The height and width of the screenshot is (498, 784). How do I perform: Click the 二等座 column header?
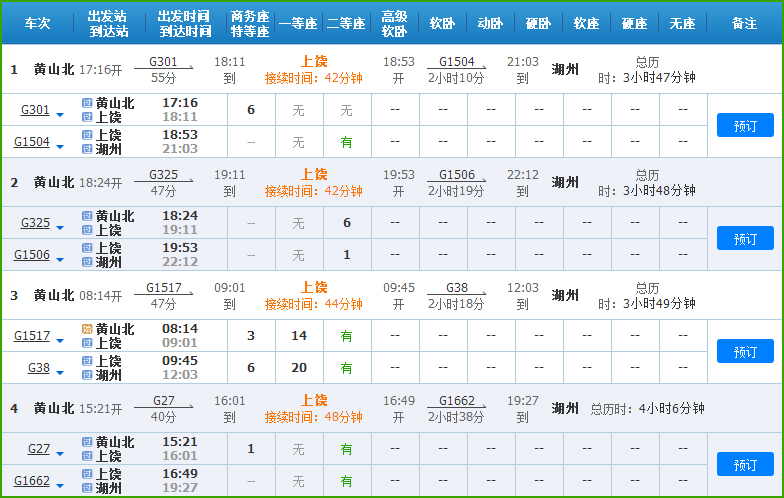347,24
